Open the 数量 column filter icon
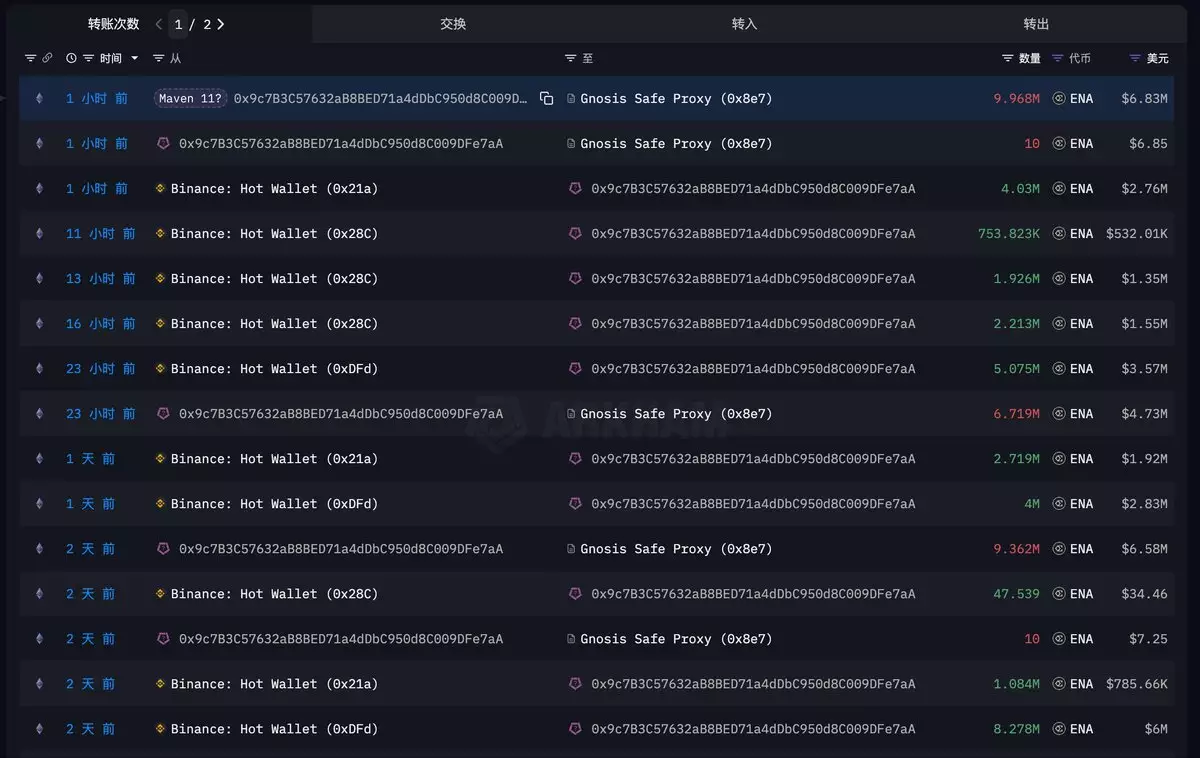Viewport: 1200px width, 758px height. 1008,58
